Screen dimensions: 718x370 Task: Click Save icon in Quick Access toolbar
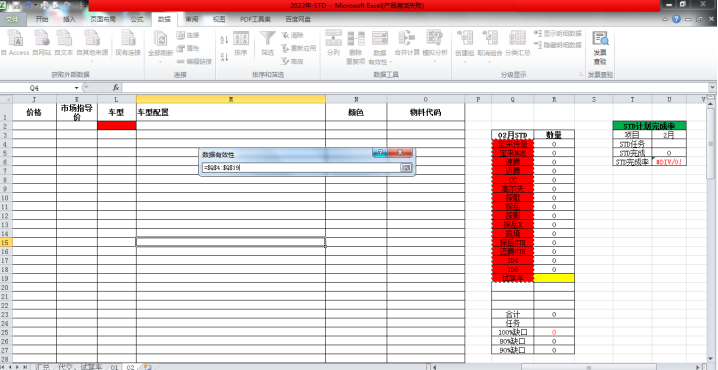pyautogui.click(x=16, y=5)
